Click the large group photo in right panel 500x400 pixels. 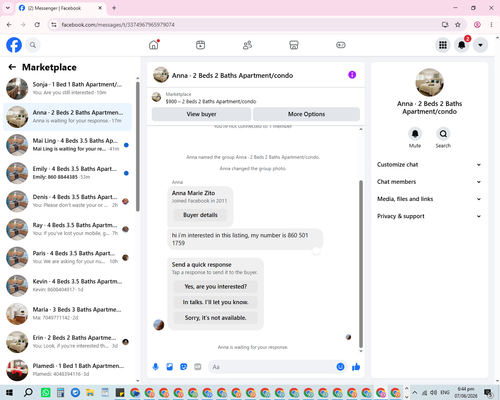(x=429, y=82)
